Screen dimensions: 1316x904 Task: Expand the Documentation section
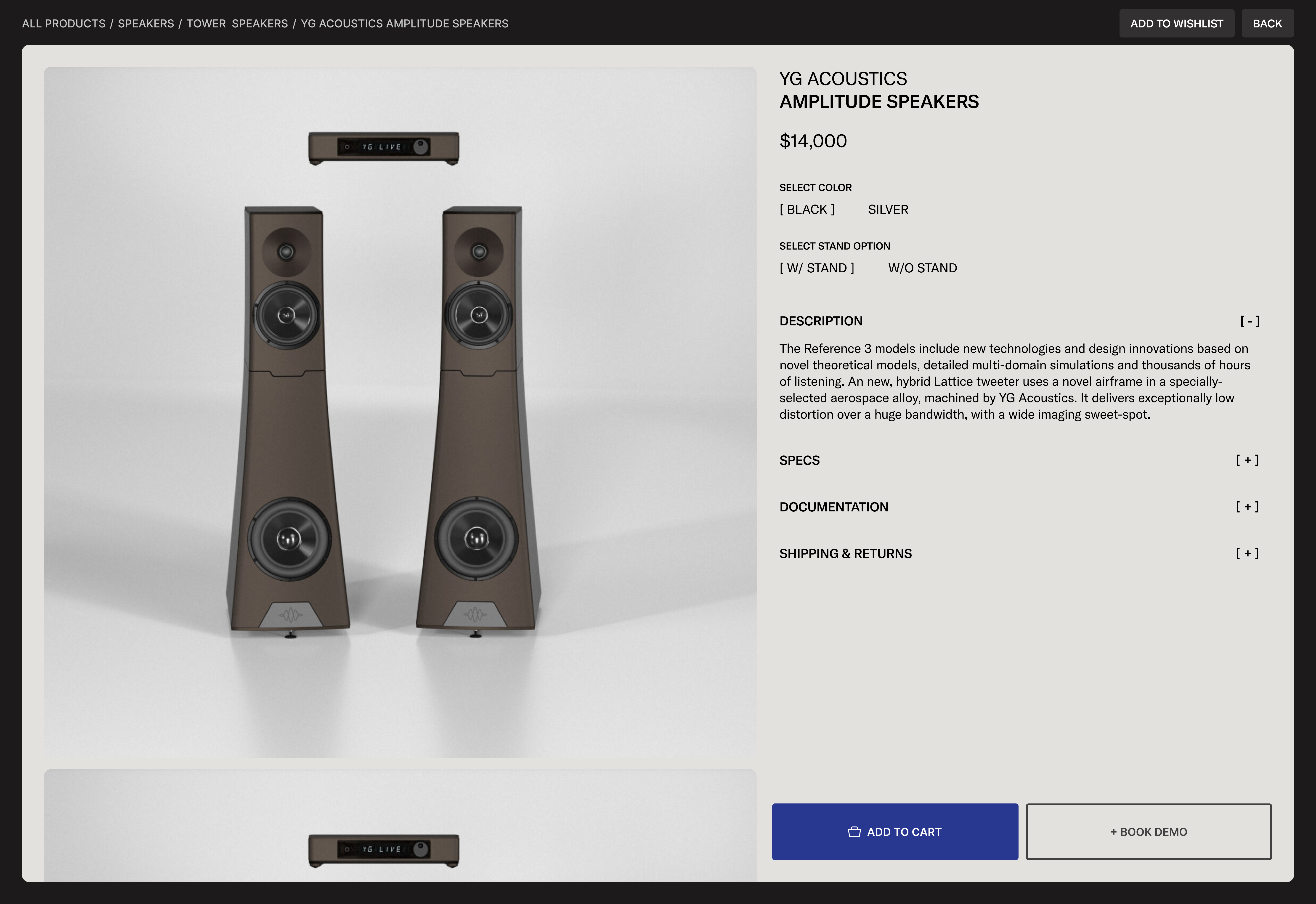(1247, 506)
